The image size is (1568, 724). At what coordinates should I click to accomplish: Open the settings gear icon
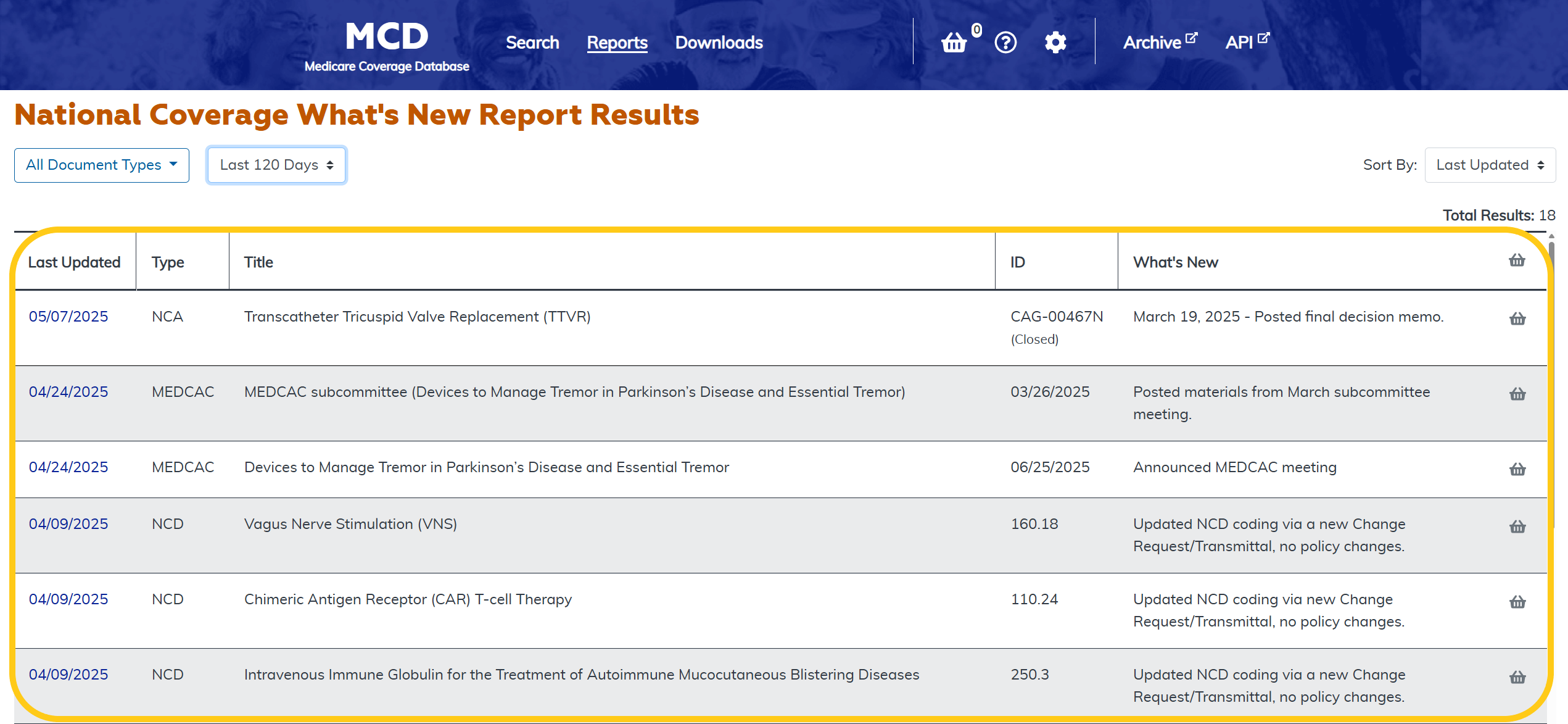point(1055,43)
